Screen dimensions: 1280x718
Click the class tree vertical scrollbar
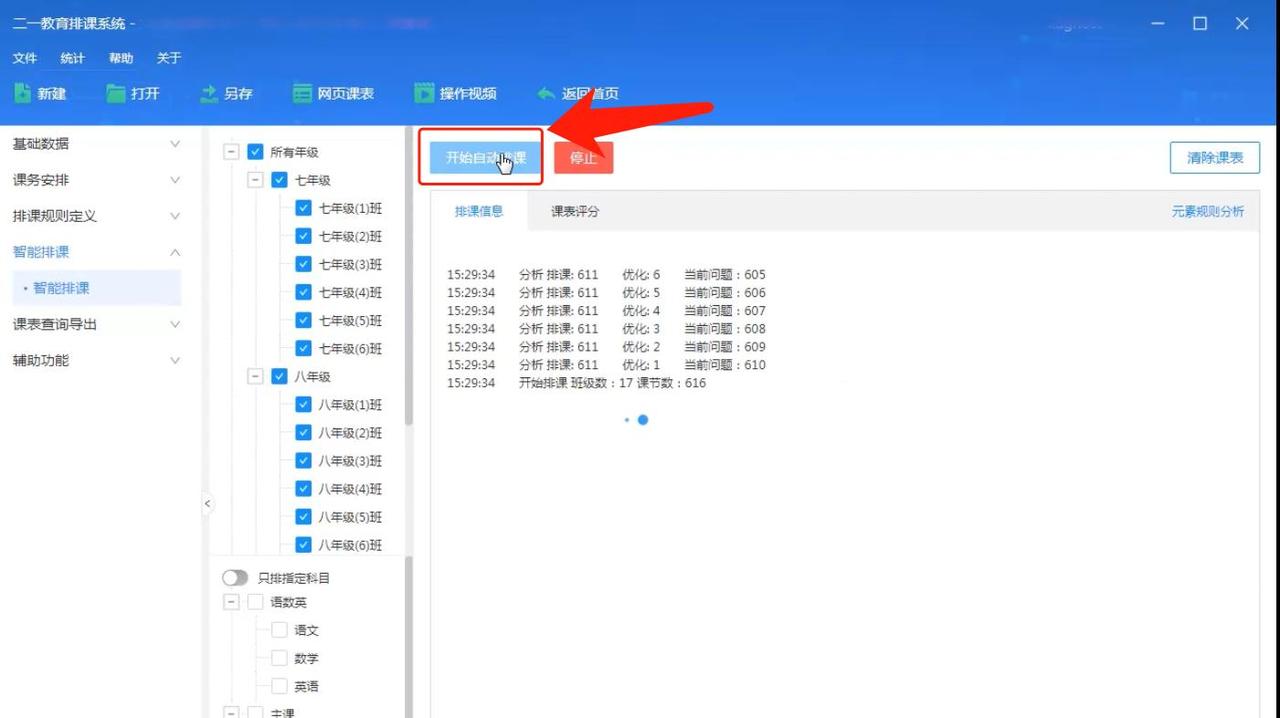(x=408, y=277)
